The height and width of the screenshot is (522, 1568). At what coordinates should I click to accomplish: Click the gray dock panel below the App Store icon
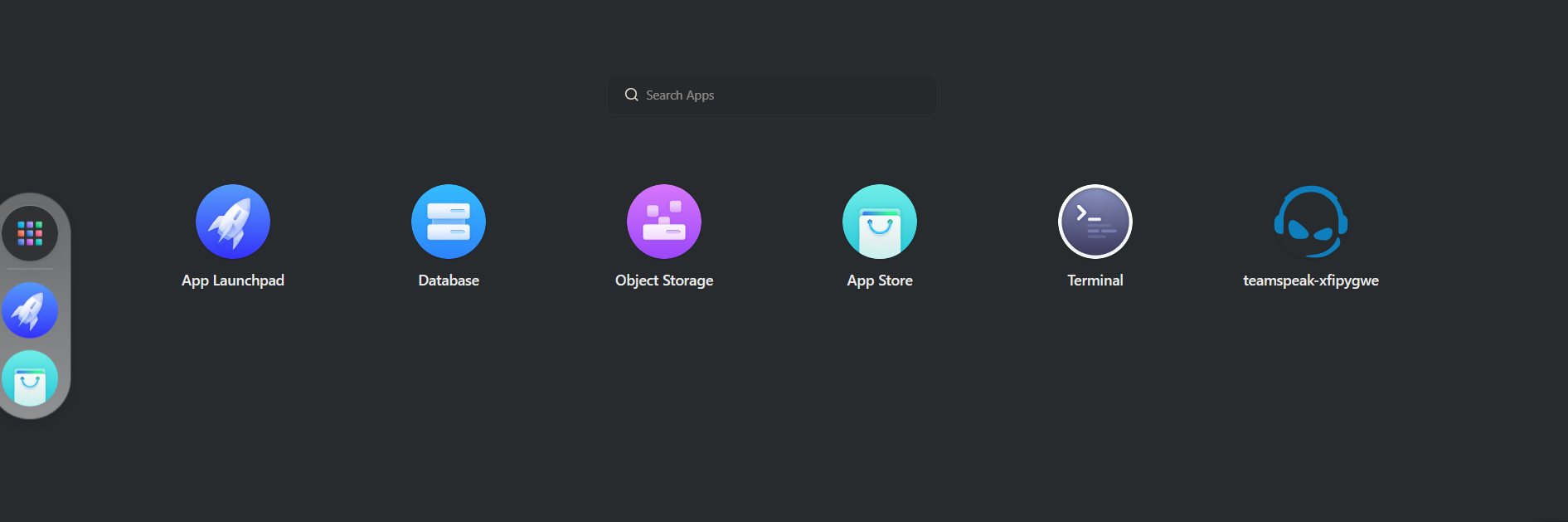[x=33, y=412]
